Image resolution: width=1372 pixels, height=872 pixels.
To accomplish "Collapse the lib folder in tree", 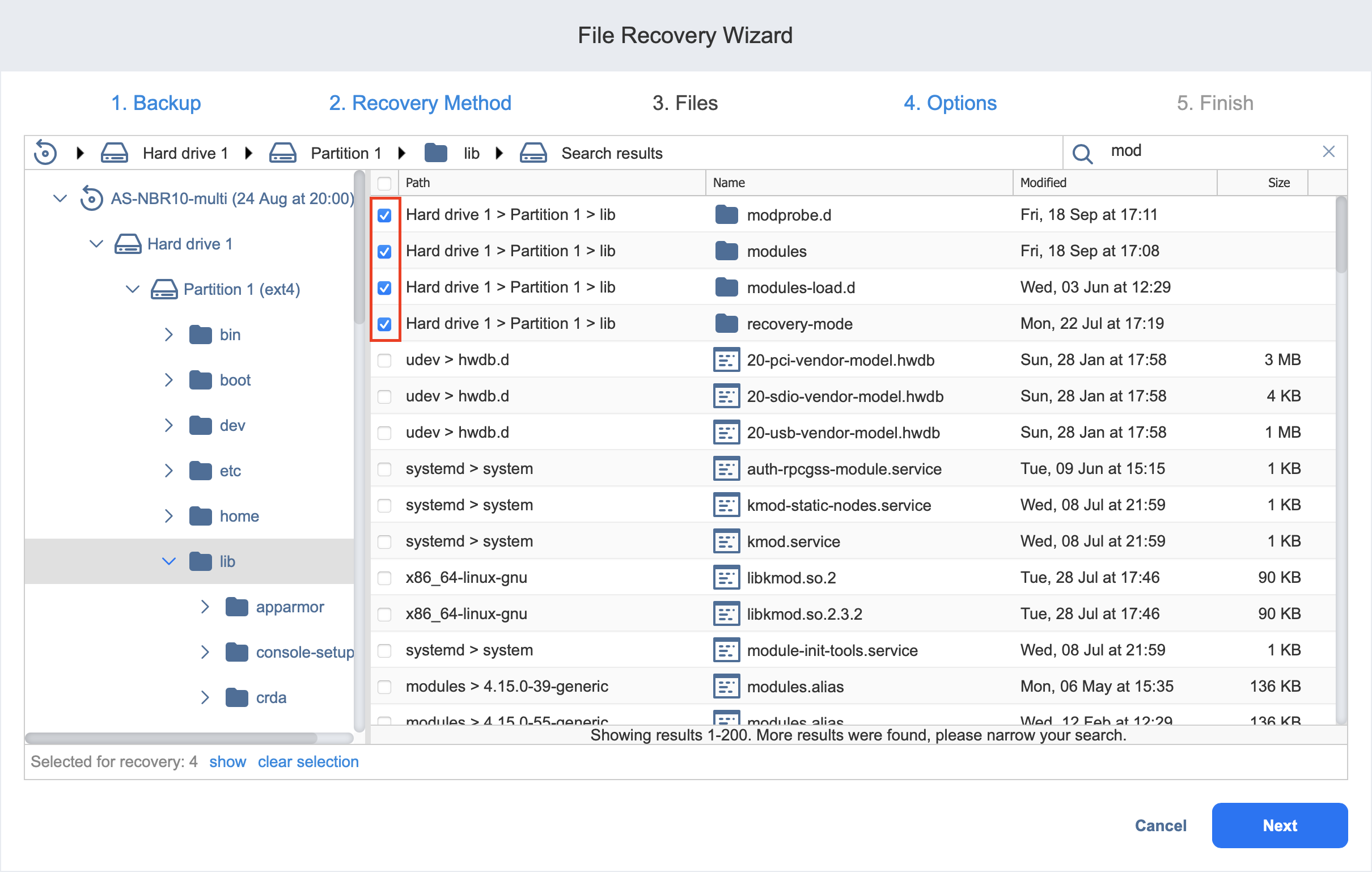I will 168,561.
